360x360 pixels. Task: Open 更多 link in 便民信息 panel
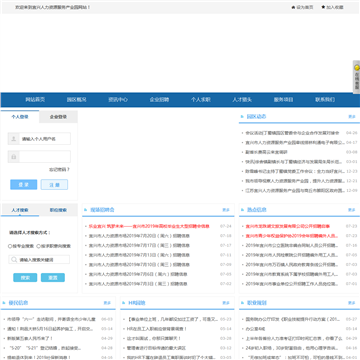107,303
